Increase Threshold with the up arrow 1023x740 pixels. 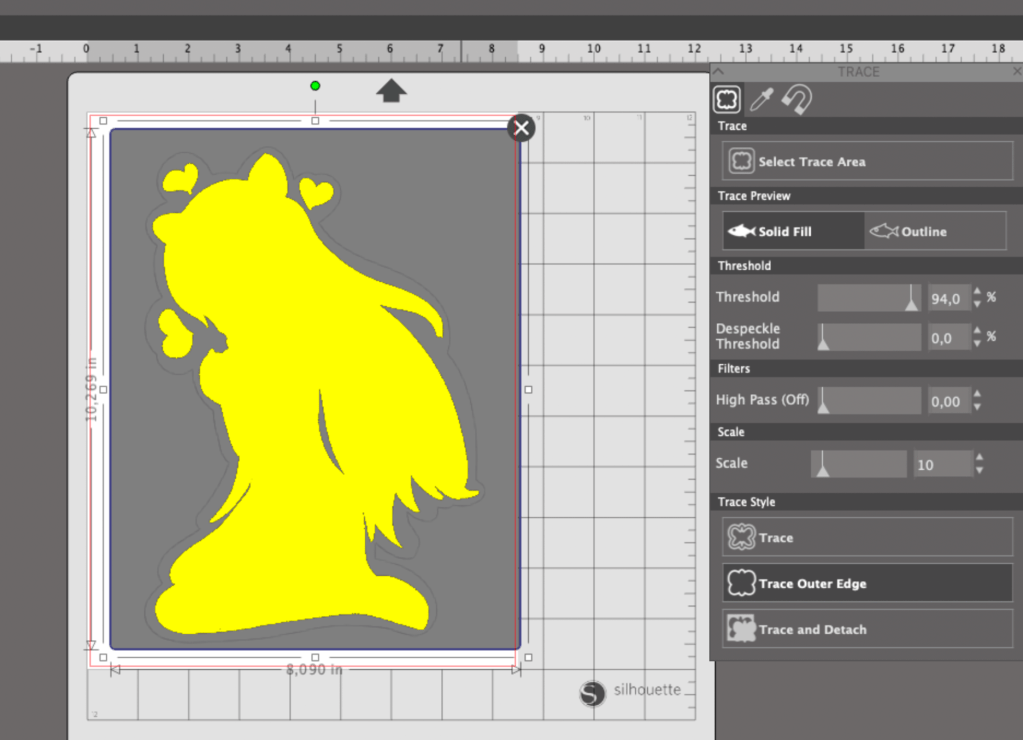[977, 292]
